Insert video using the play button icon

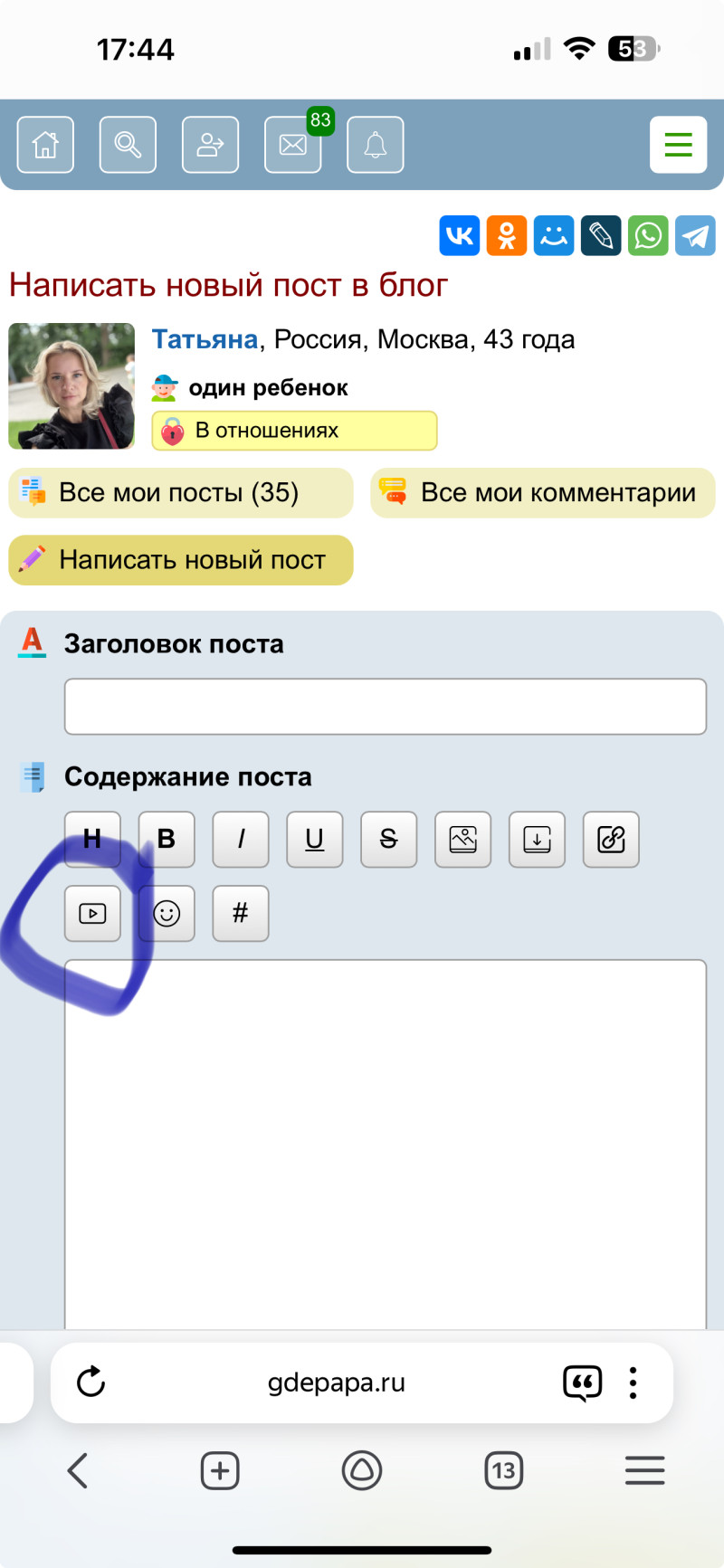(92, 914)
